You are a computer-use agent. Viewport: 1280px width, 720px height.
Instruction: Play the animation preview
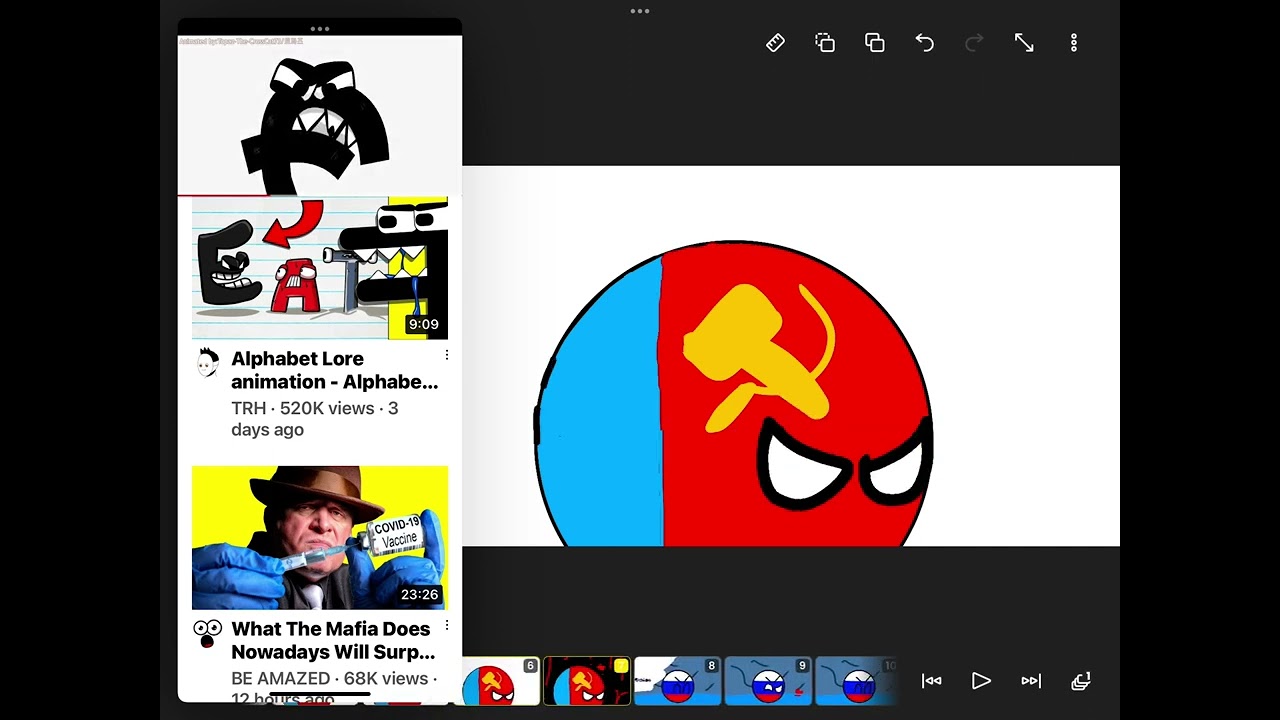point(981,681)
